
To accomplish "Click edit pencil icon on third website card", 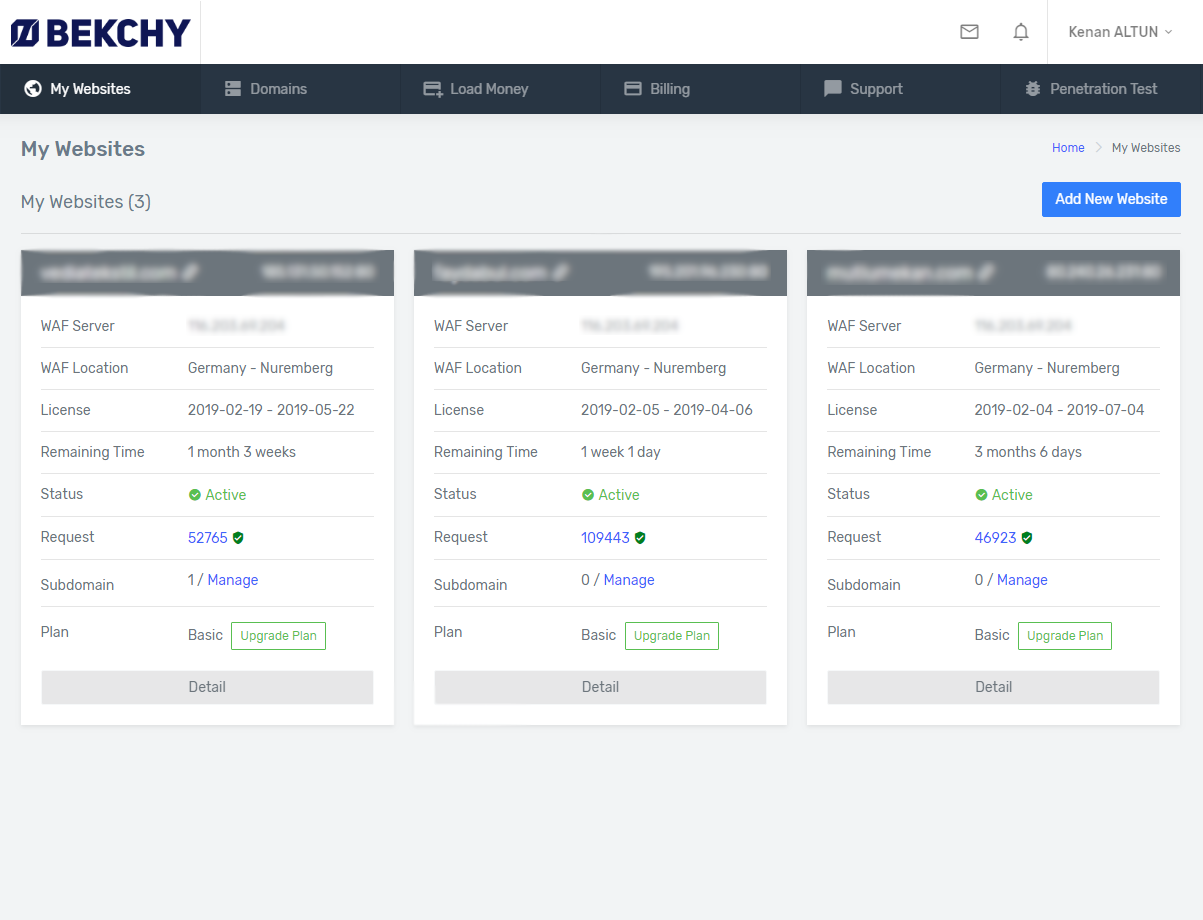I will point(986,272).
